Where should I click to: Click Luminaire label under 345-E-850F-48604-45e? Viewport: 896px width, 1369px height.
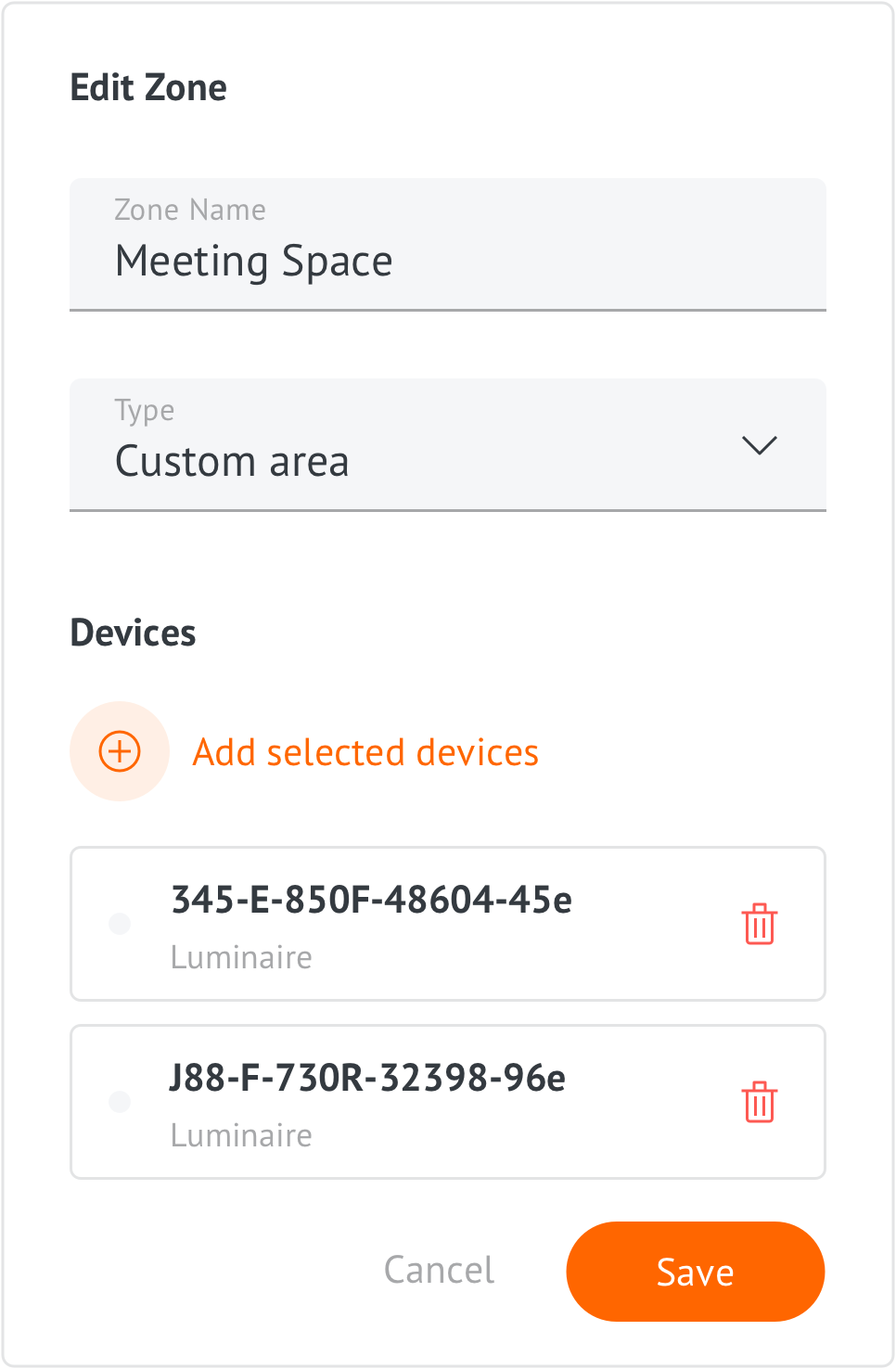click(242, 957)
